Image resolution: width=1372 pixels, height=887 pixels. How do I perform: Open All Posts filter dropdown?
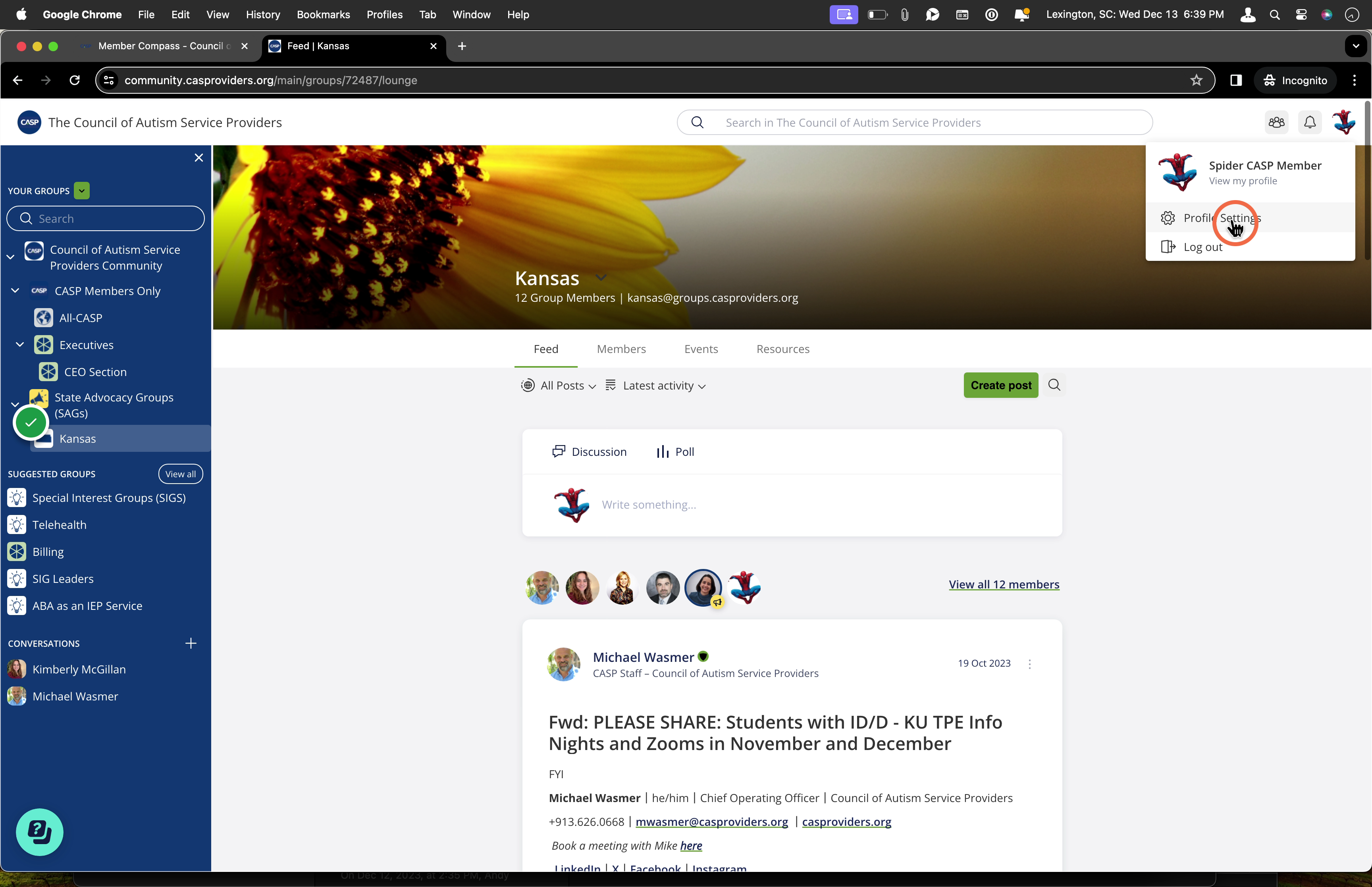point(559,385)
